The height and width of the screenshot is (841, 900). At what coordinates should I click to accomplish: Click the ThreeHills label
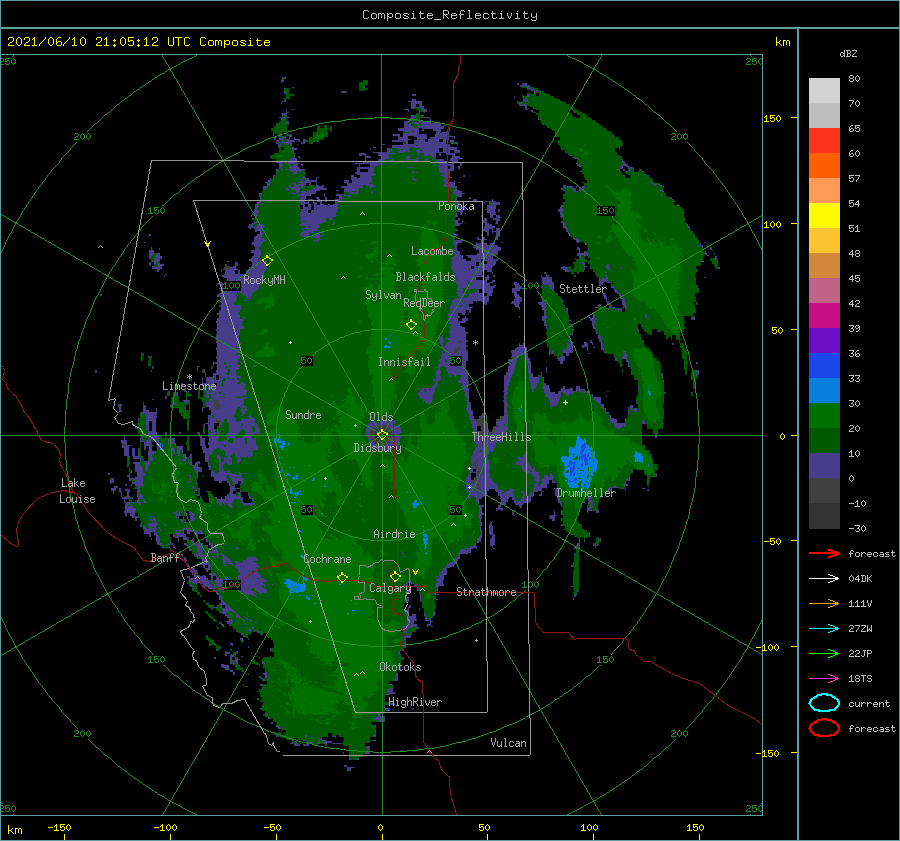501,437
